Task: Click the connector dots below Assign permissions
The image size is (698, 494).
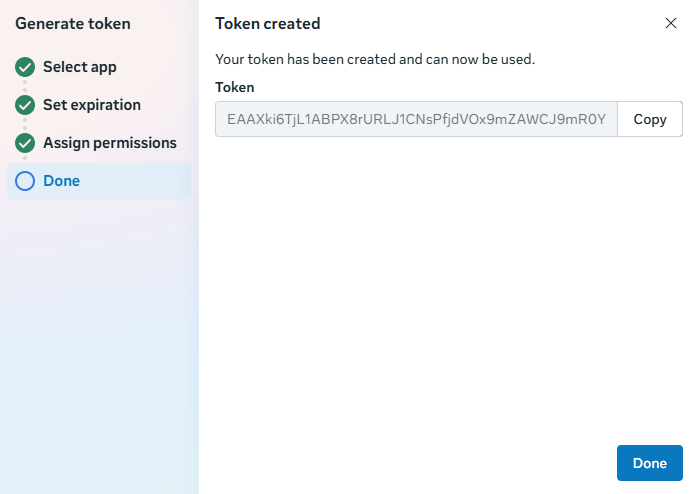Action: coord(25,158)
